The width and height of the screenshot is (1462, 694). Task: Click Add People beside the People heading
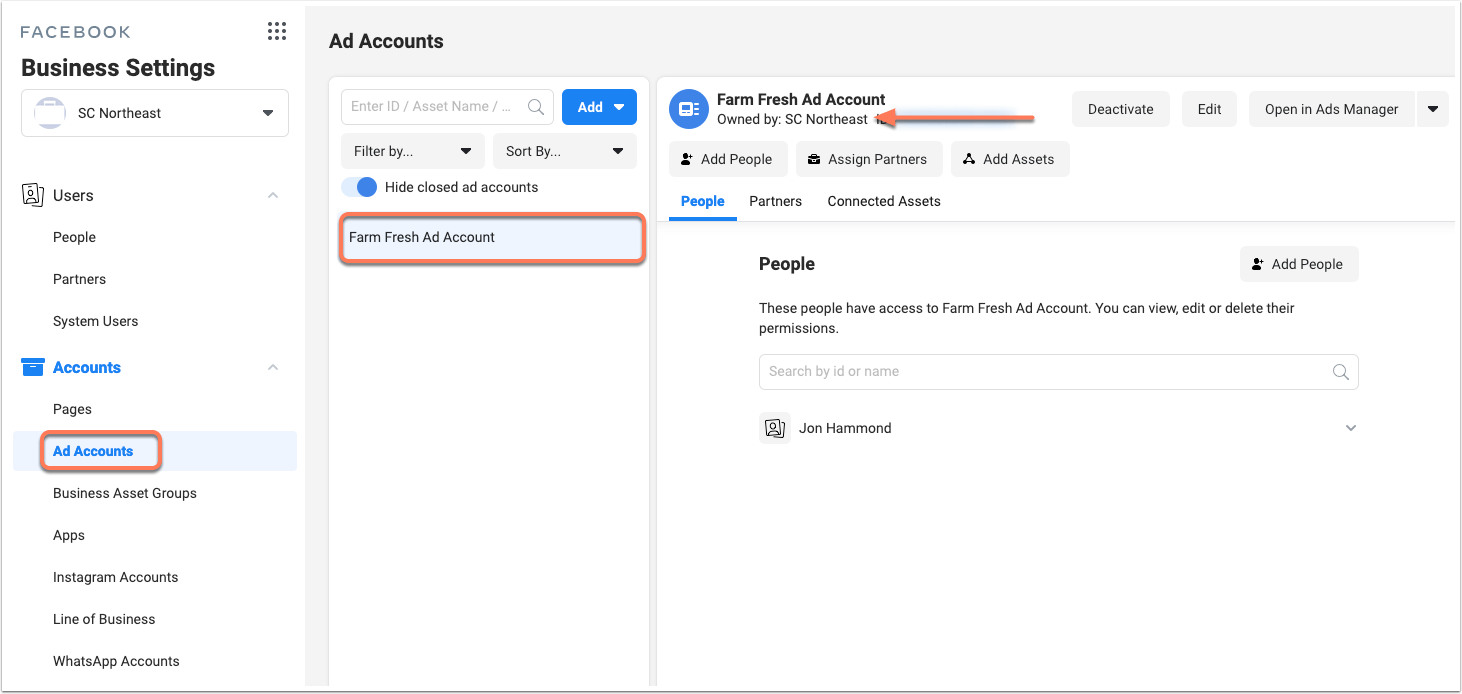(1299, 264)
